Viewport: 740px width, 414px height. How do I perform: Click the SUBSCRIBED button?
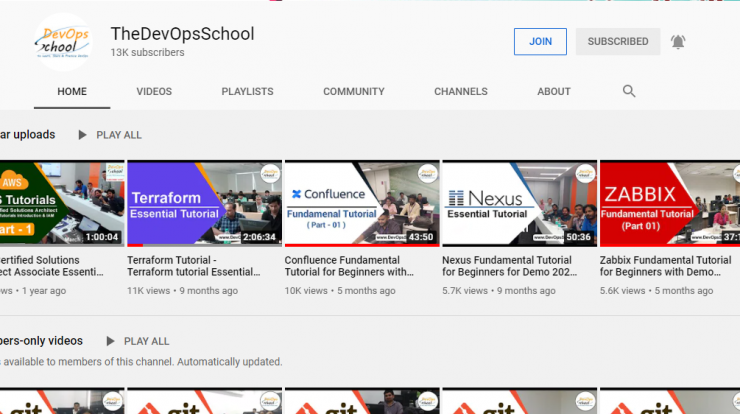point(618,42)
